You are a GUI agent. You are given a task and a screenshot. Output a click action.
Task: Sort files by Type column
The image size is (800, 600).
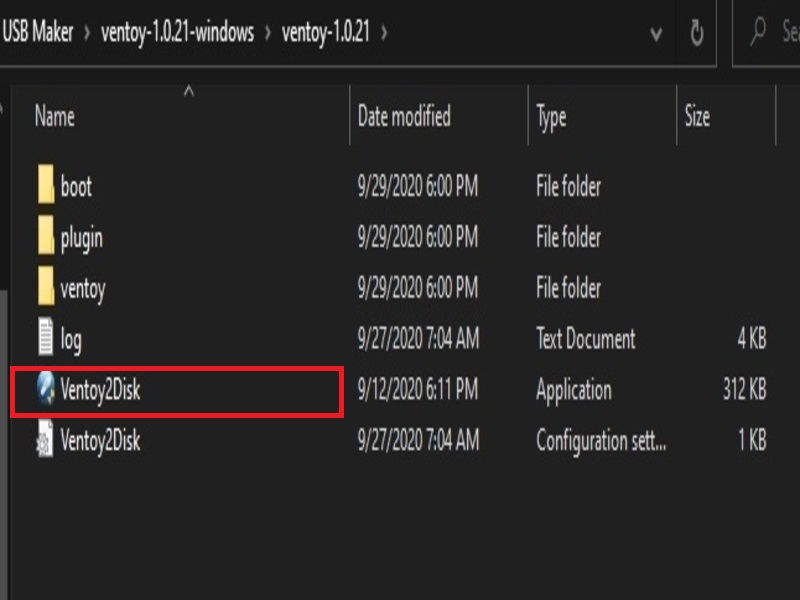pyautogui.click(x=551, y=116)
